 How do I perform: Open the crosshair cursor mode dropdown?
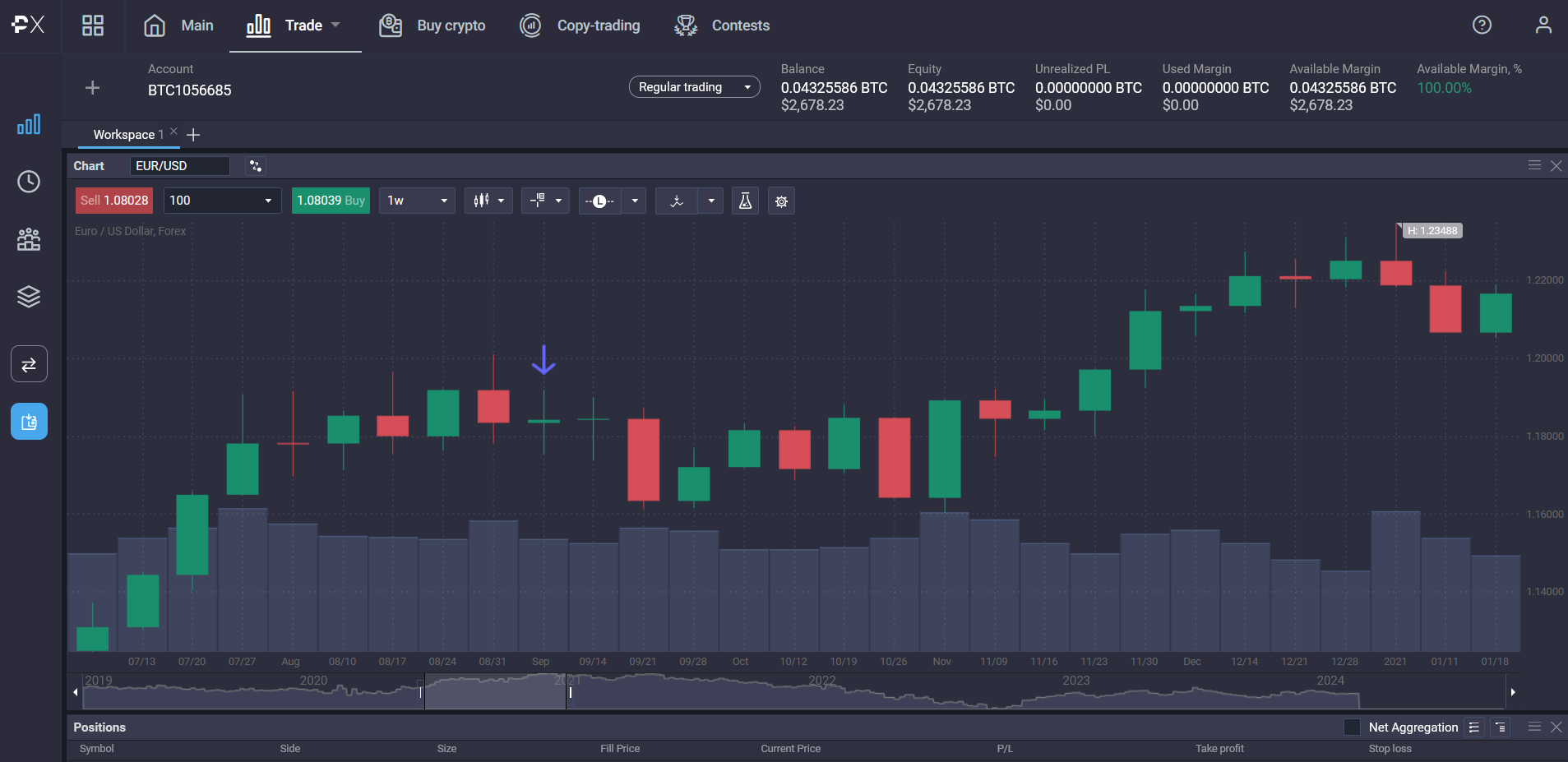coord(545,201)
